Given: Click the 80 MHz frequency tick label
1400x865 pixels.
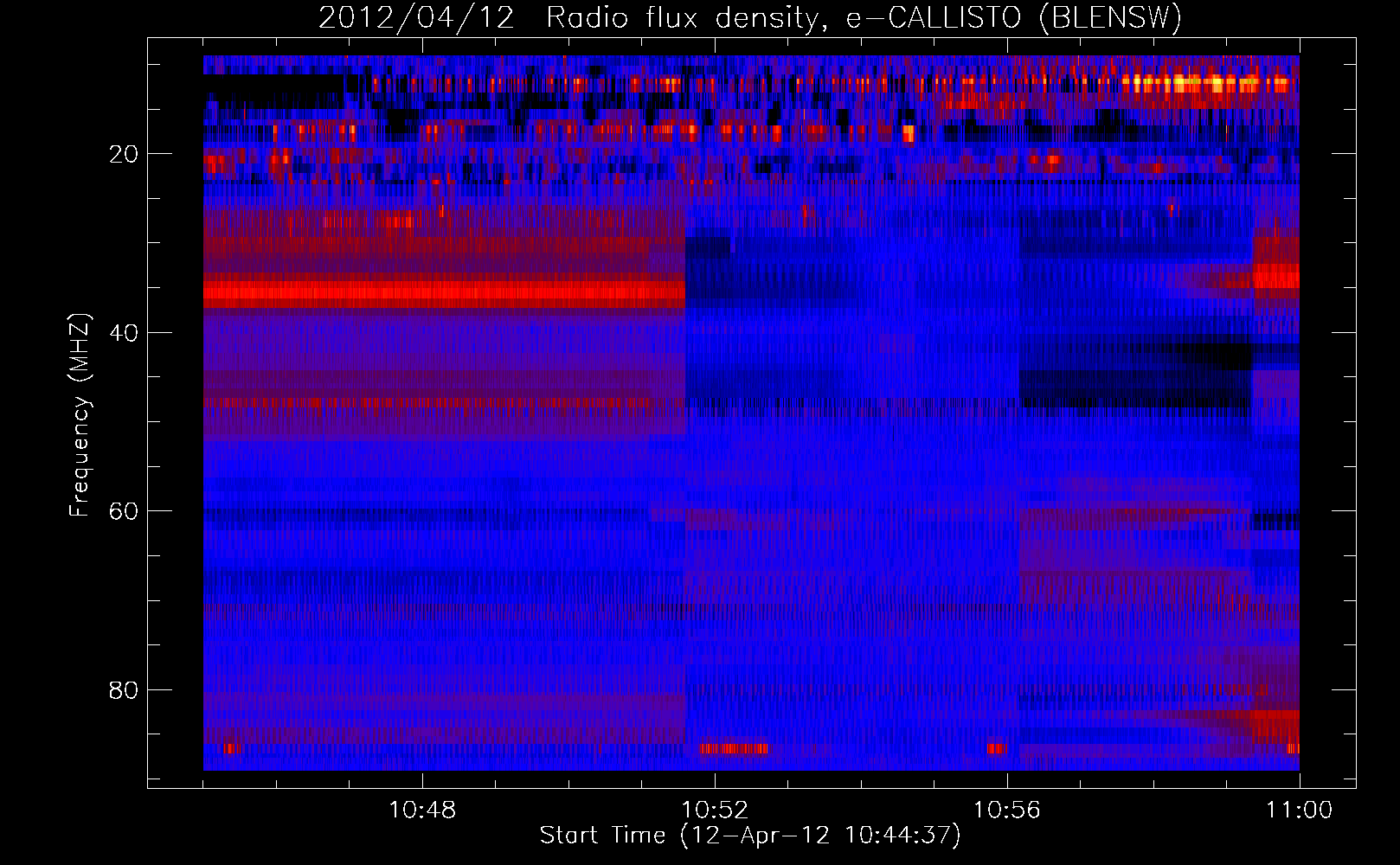Looking at the screenshot, I should pyautogui.click(x=124, y=690).
